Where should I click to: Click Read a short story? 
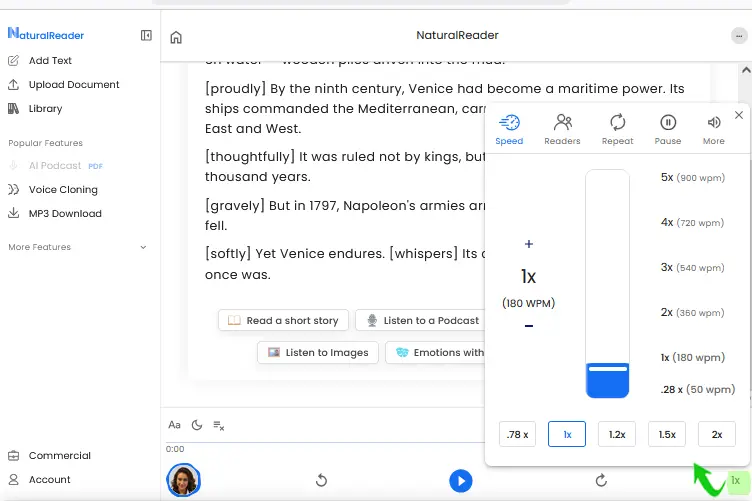tap(283, 320)
